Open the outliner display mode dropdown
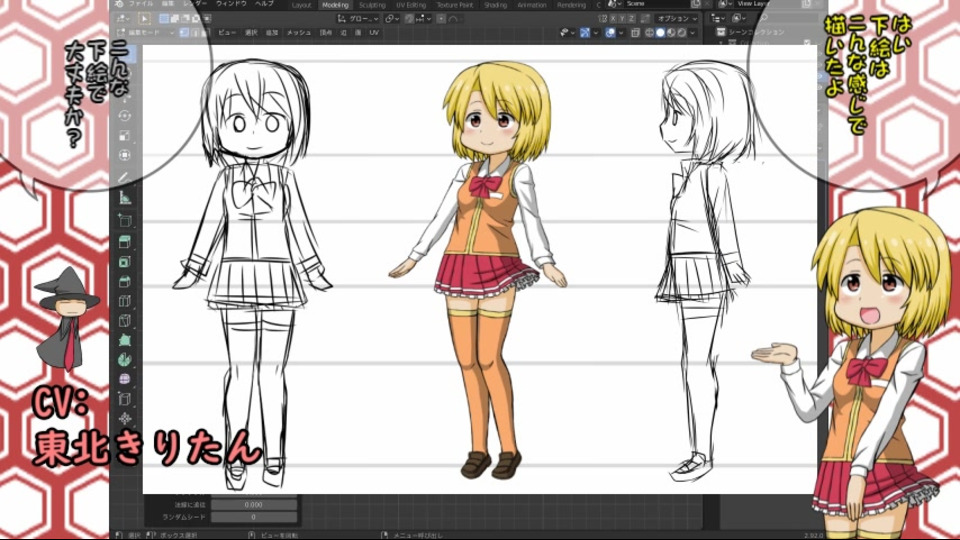This screenshot has width=960, height=540. click(738, 18)
